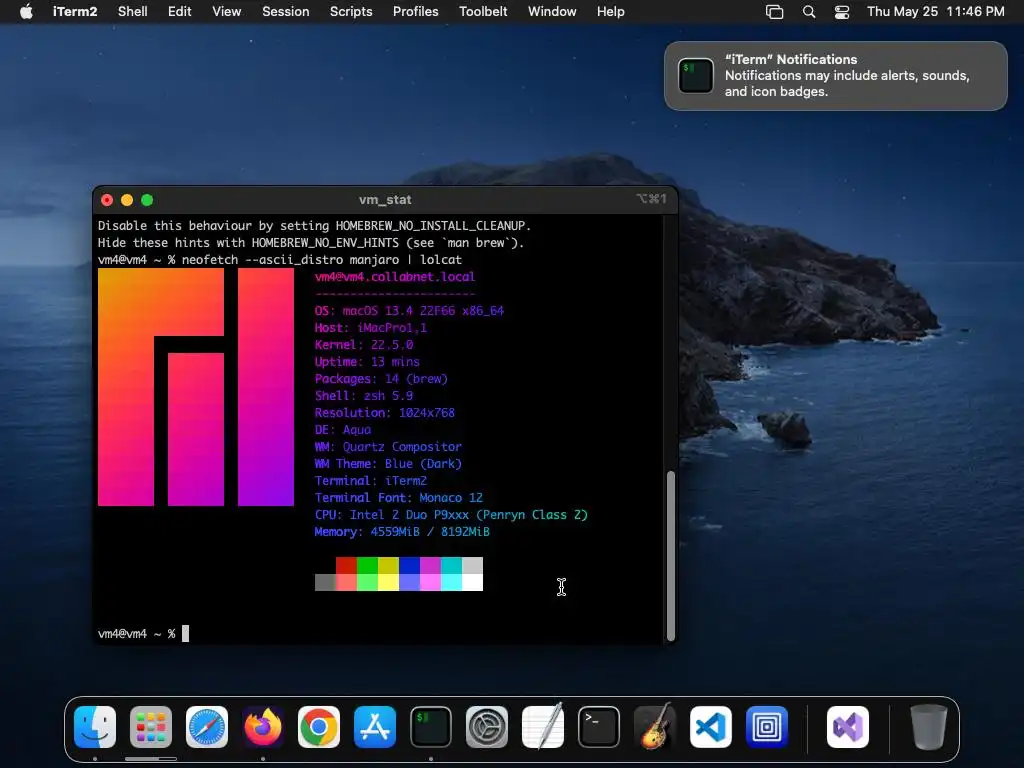Click the red color block in neofetch palette
This screenshot has width=1024, height=768.
coord(346,566)
